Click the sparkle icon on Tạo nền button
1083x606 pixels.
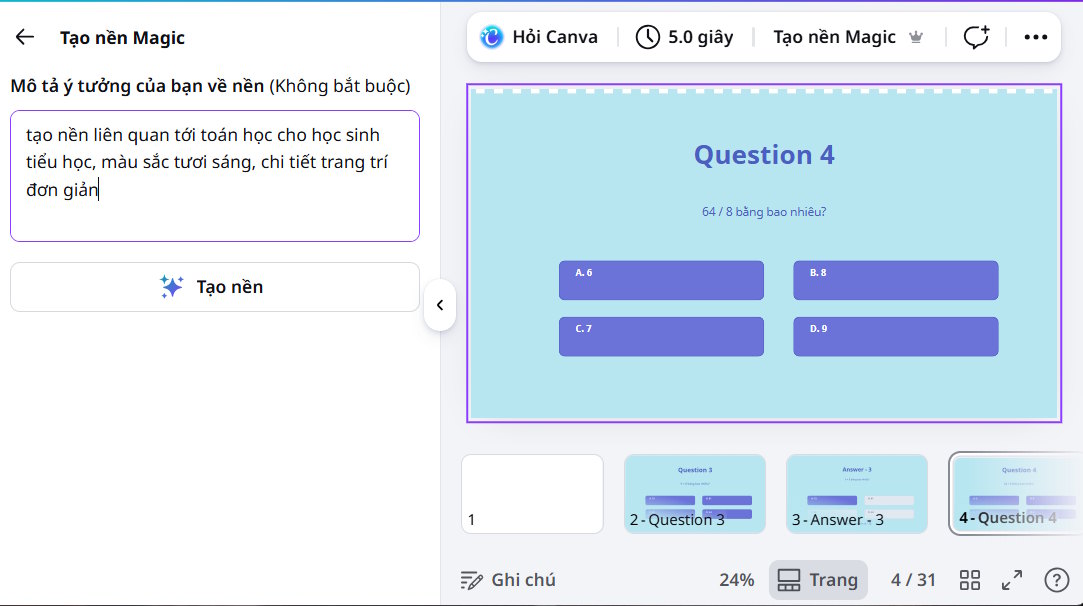171,287
